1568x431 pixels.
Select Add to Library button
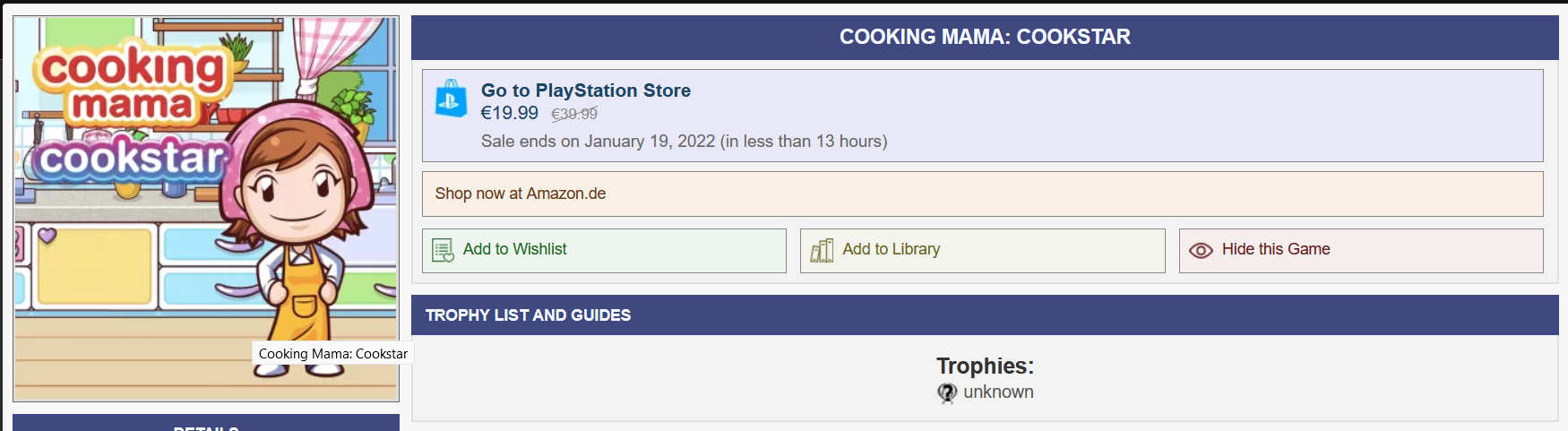[982, 250]
